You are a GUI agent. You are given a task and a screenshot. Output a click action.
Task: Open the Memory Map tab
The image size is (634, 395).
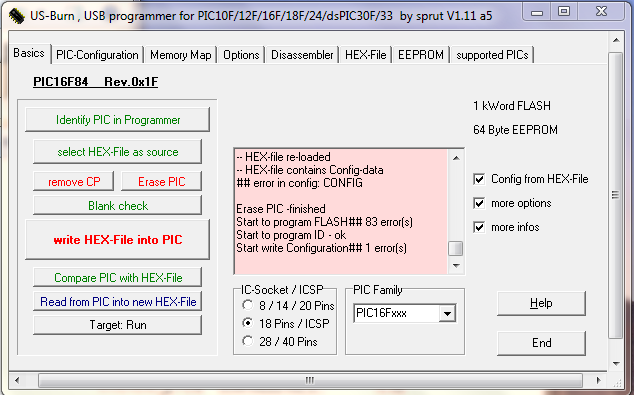[181, 55]
